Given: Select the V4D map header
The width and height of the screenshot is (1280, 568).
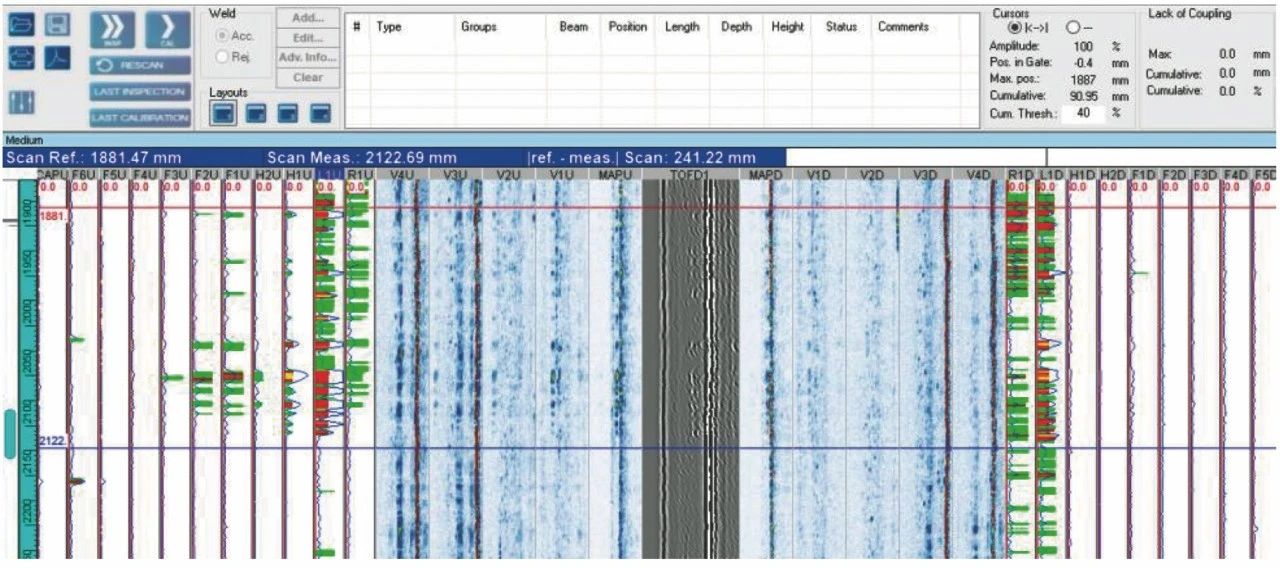Looking at the screenshot, I should coord(978,175).
